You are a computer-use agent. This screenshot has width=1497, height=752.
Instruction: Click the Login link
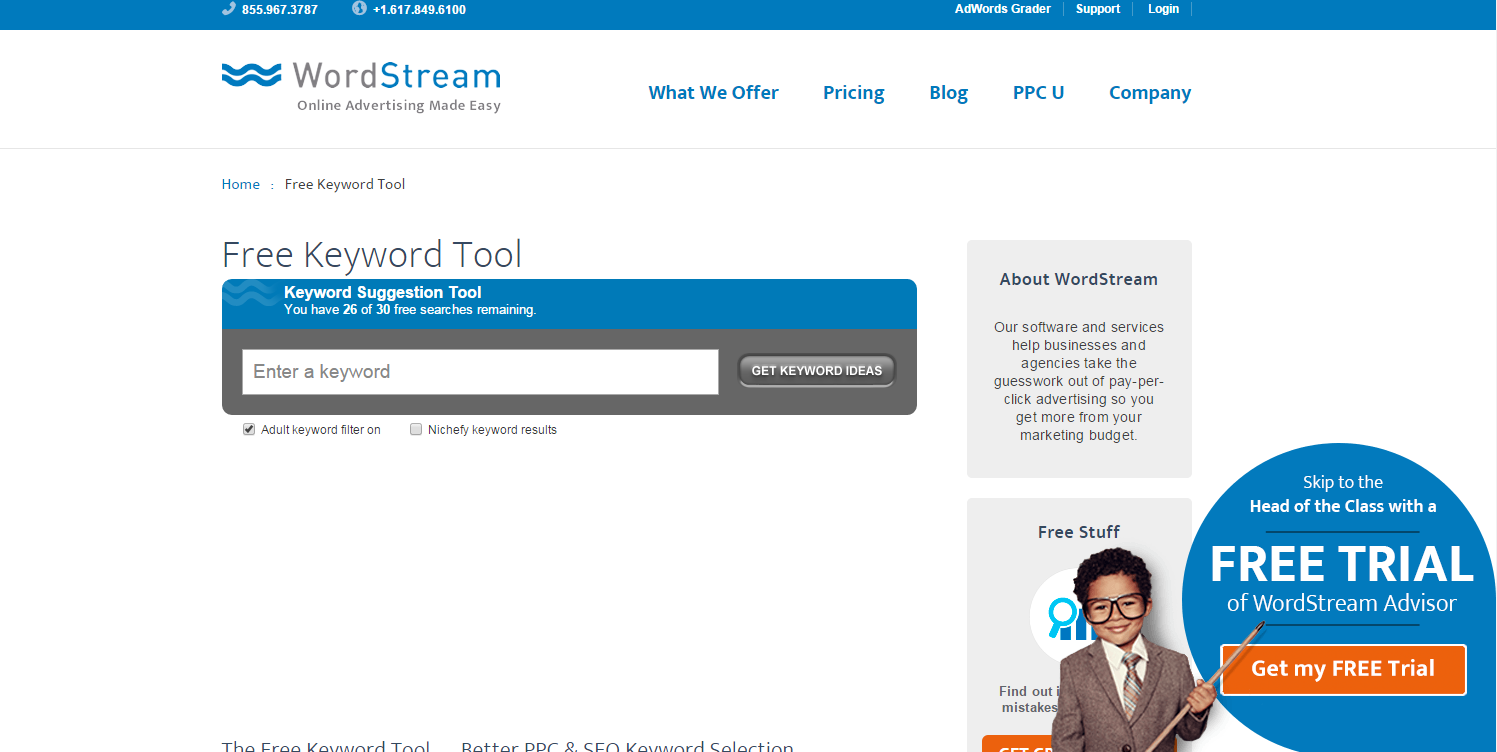click(1163, 9)
